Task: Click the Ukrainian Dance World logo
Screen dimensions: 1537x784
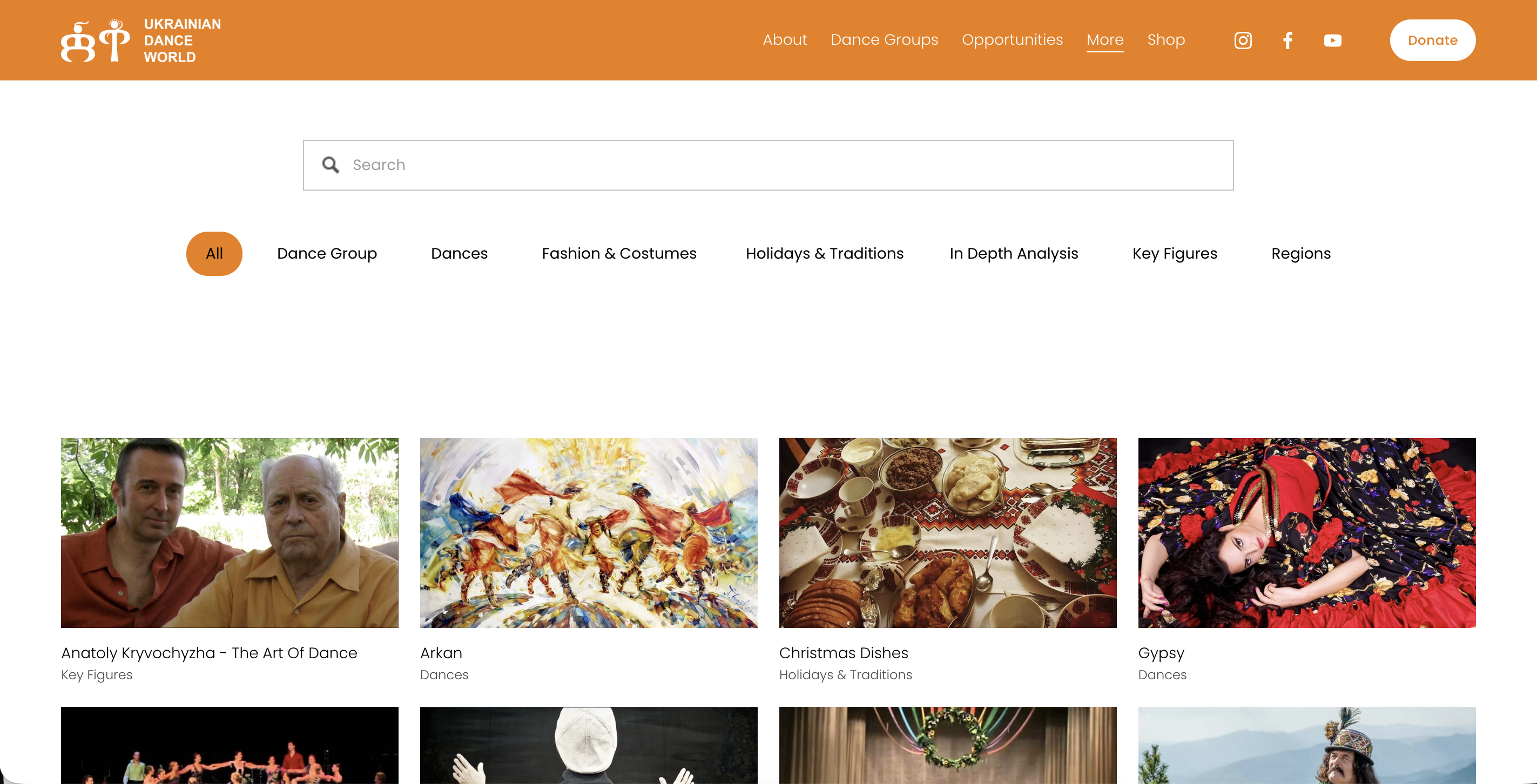Action: coord(141,40)
